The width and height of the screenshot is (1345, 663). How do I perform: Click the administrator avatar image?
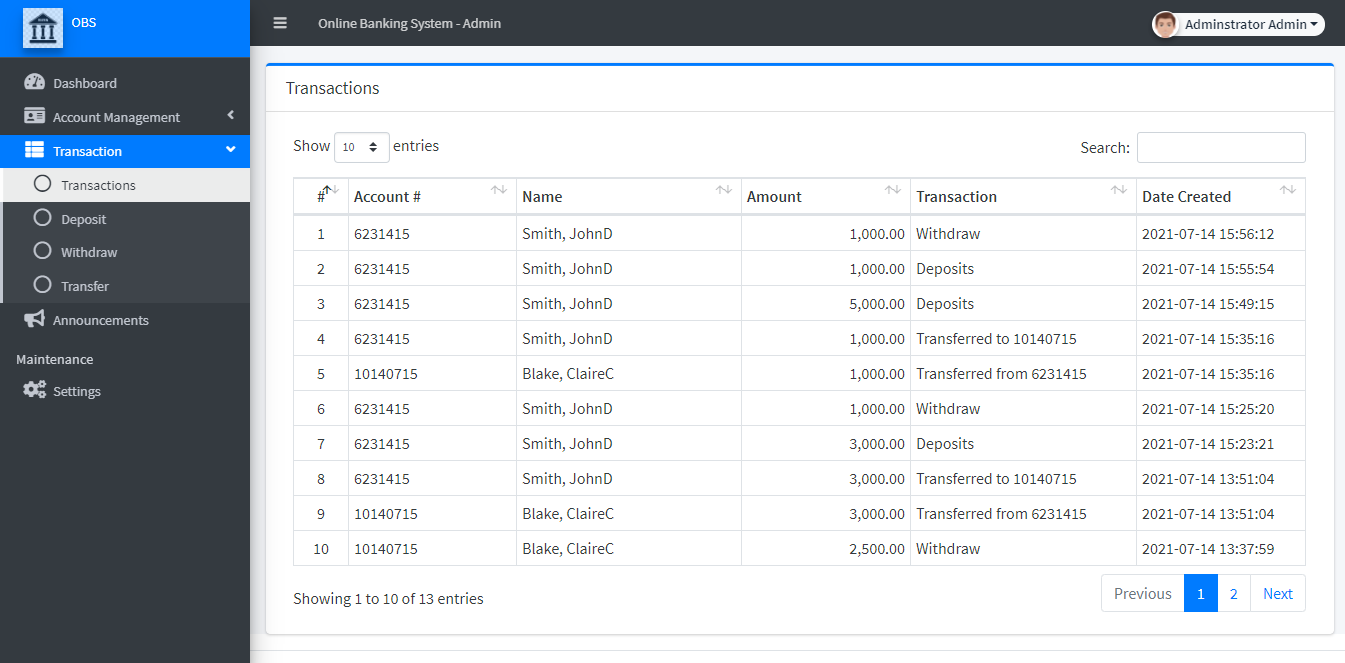[x=1165, y=24]
